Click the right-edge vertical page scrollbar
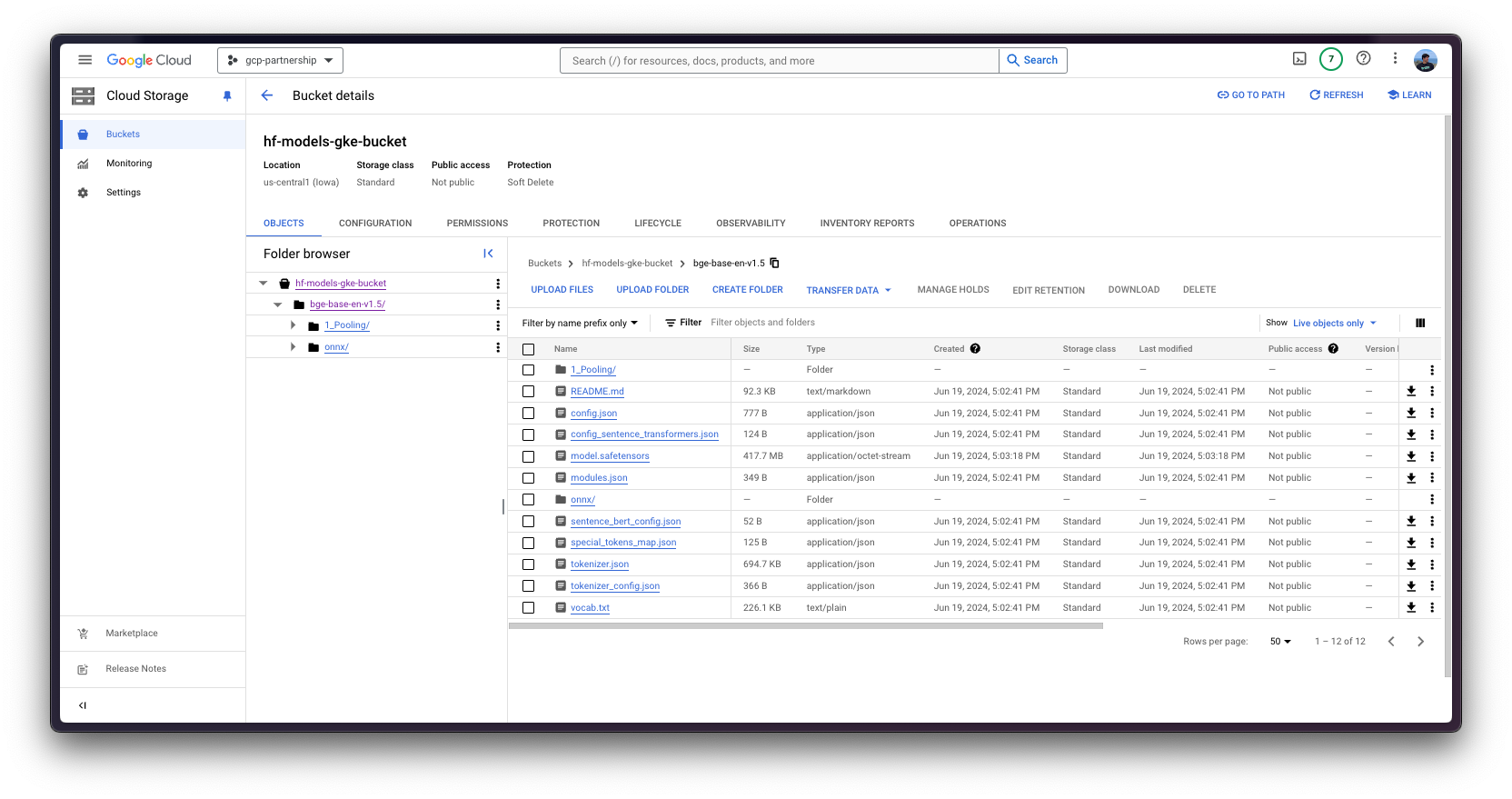The width and height of the screenshot is (1512, 799). point(1447,395)
